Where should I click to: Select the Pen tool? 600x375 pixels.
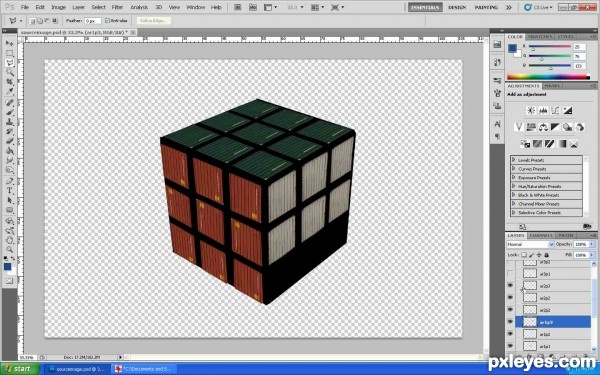click(10, 181)
